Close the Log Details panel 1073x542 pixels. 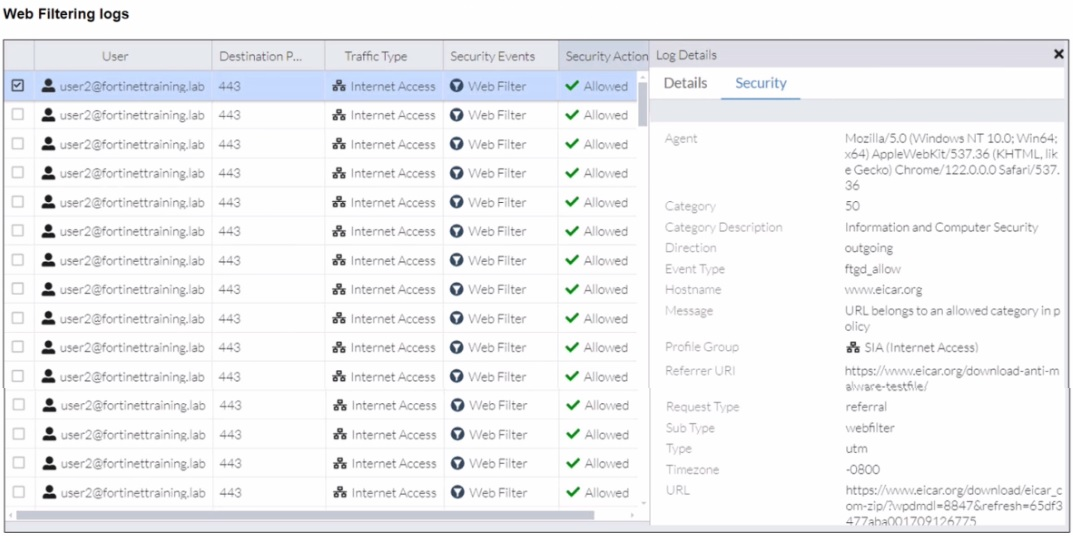[x=1059, y=55]
